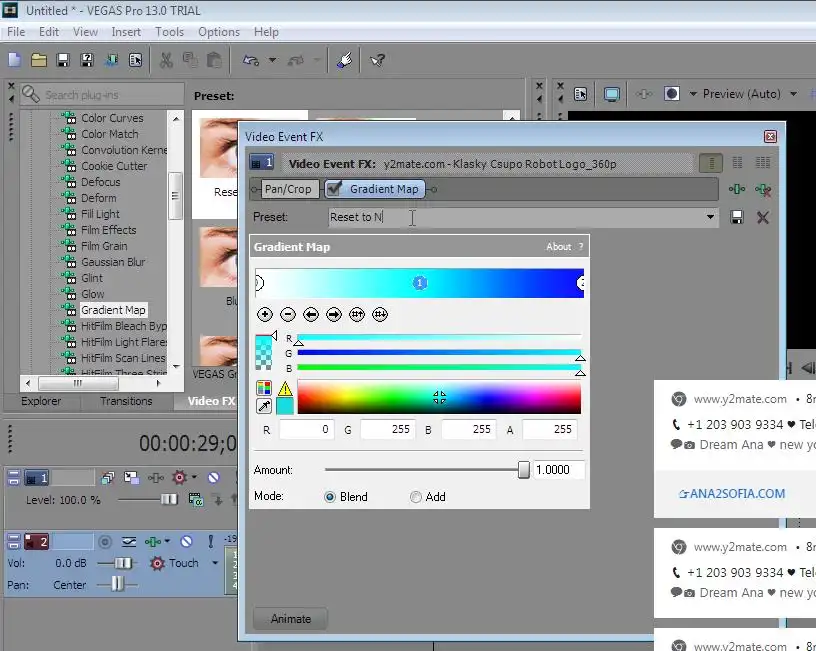
Task: Click the Copy toolbar icon
Action: [190, 60]
